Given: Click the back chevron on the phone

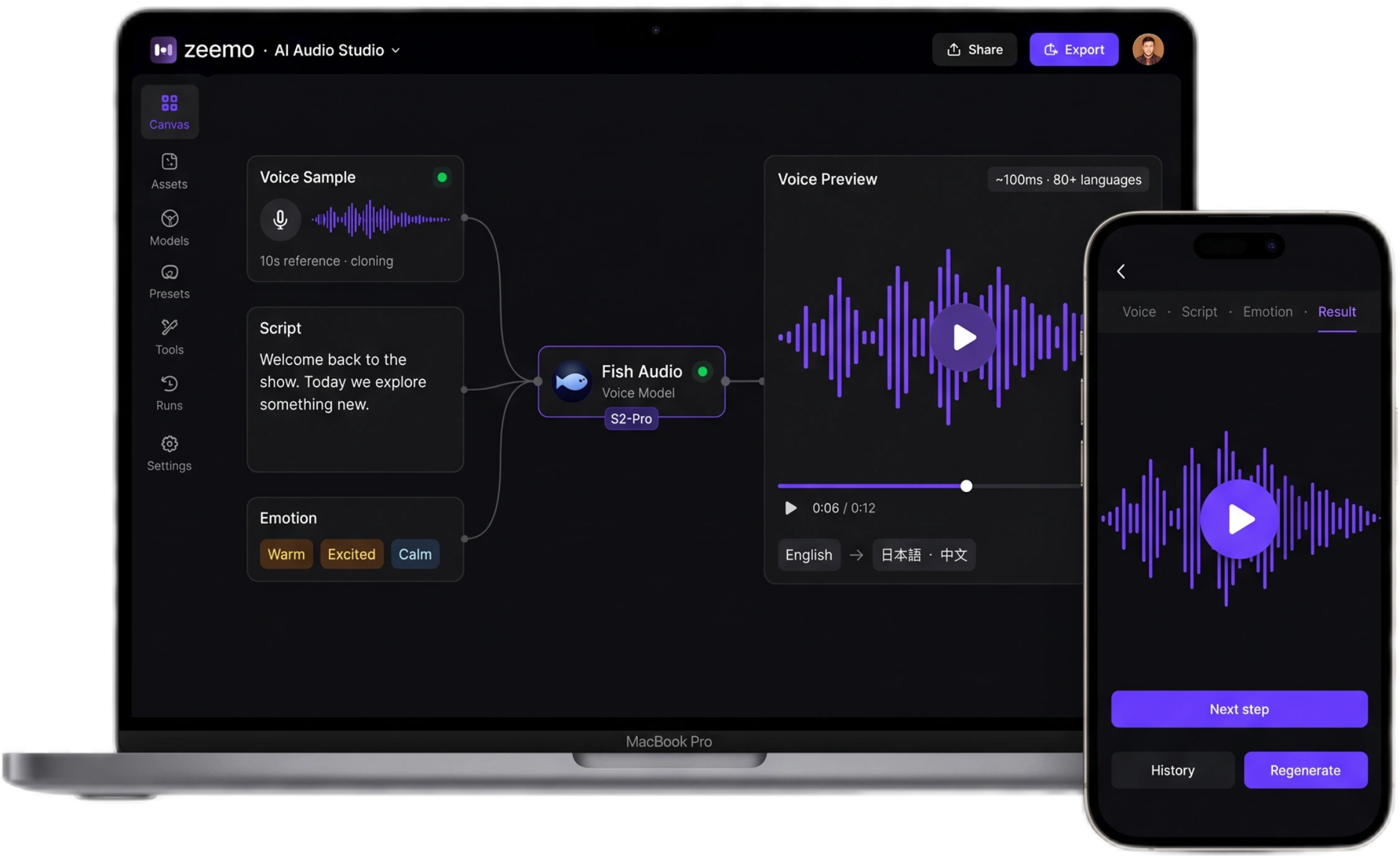Looking at the screenshot, I should tap(1121, 271).
